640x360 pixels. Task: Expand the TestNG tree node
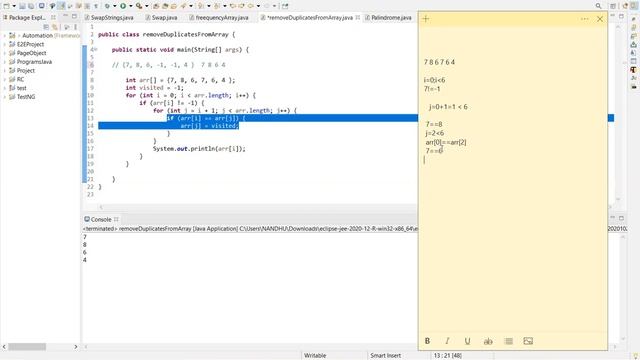pos(4,97)
